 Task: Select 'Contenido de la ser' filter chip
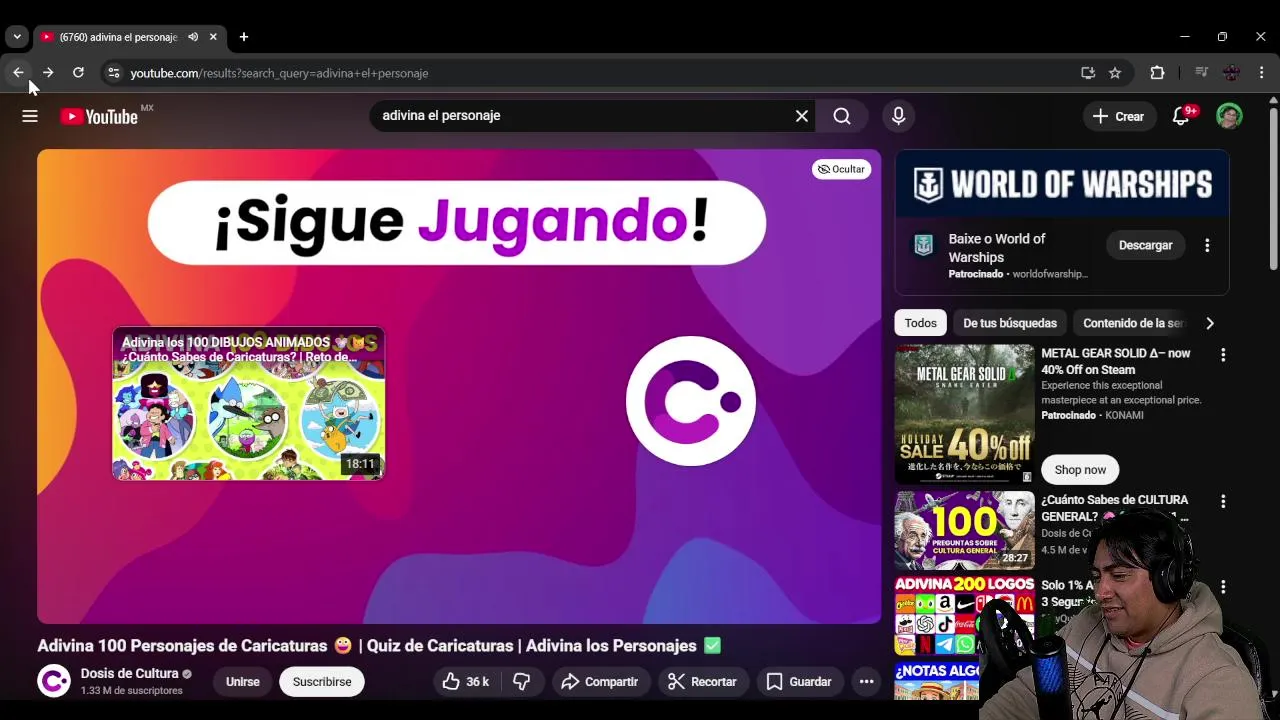(1133, 323)
